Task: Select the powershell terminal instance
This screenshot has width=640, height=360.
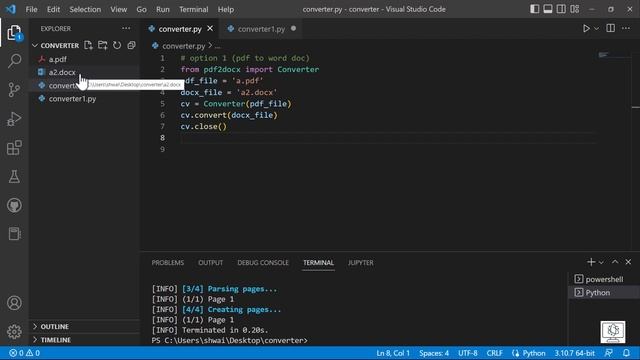Action: [x=604, y=279]
